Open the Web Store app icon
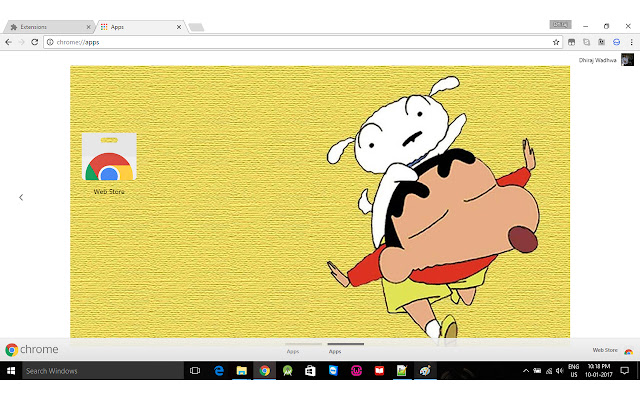This screenshot has width=640, height=400. tap(109, 158)
